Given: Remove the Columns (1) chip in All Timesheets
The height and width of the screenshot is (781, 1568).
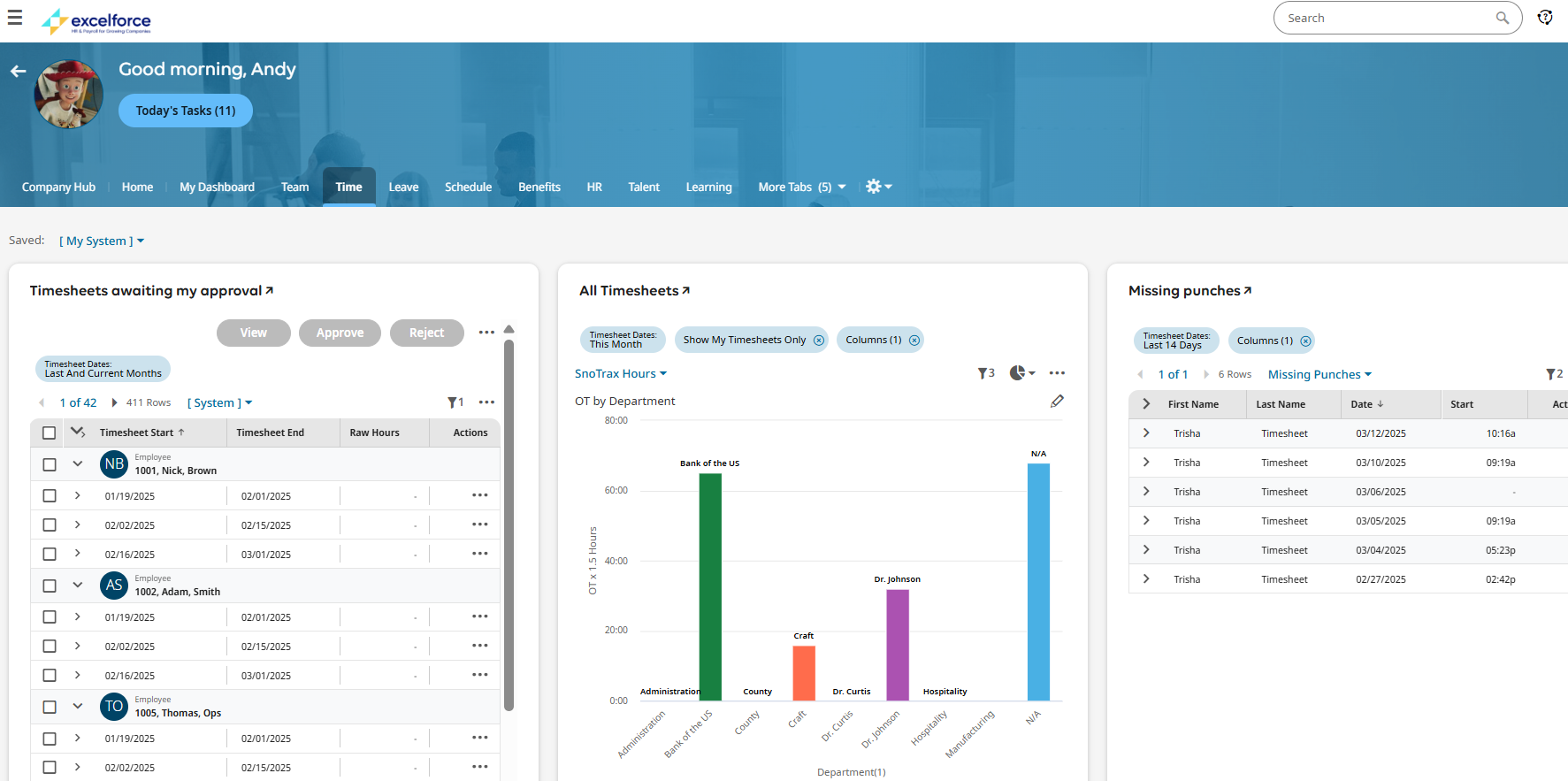Looking at the screenshot, I should pos(914,341).
